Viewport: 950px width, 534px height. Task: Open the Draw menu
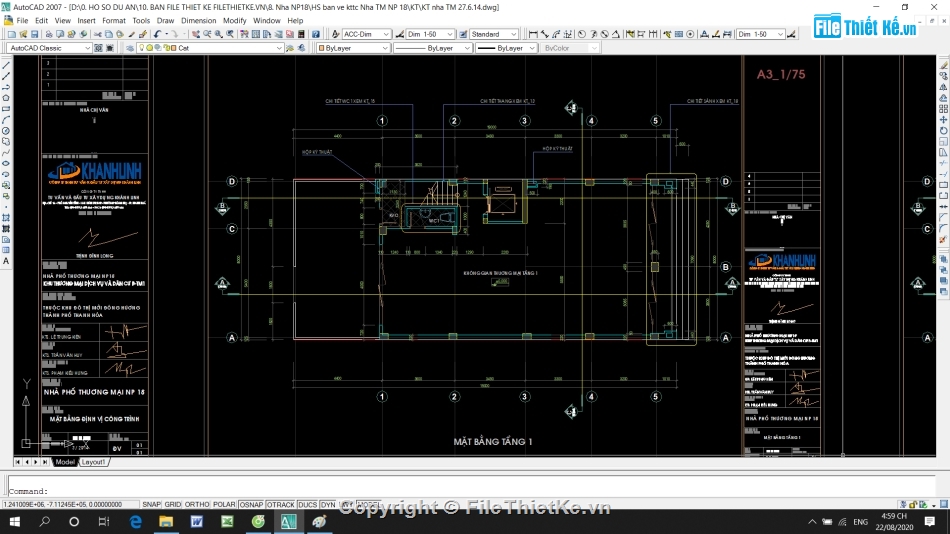(x=165, y=21)
